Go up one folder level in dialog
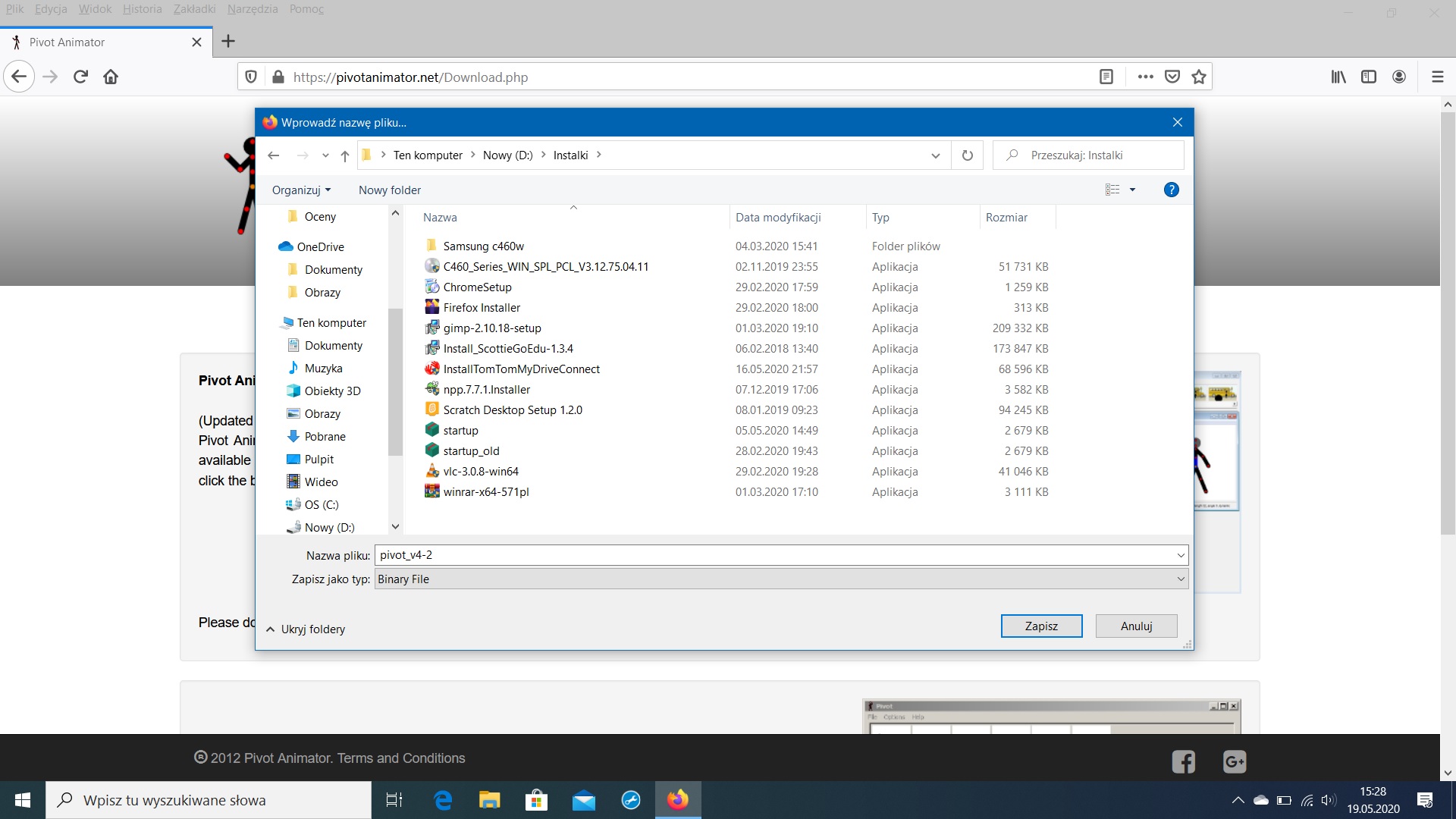This screenshot has height=819, width=1456. pos(345,155)
